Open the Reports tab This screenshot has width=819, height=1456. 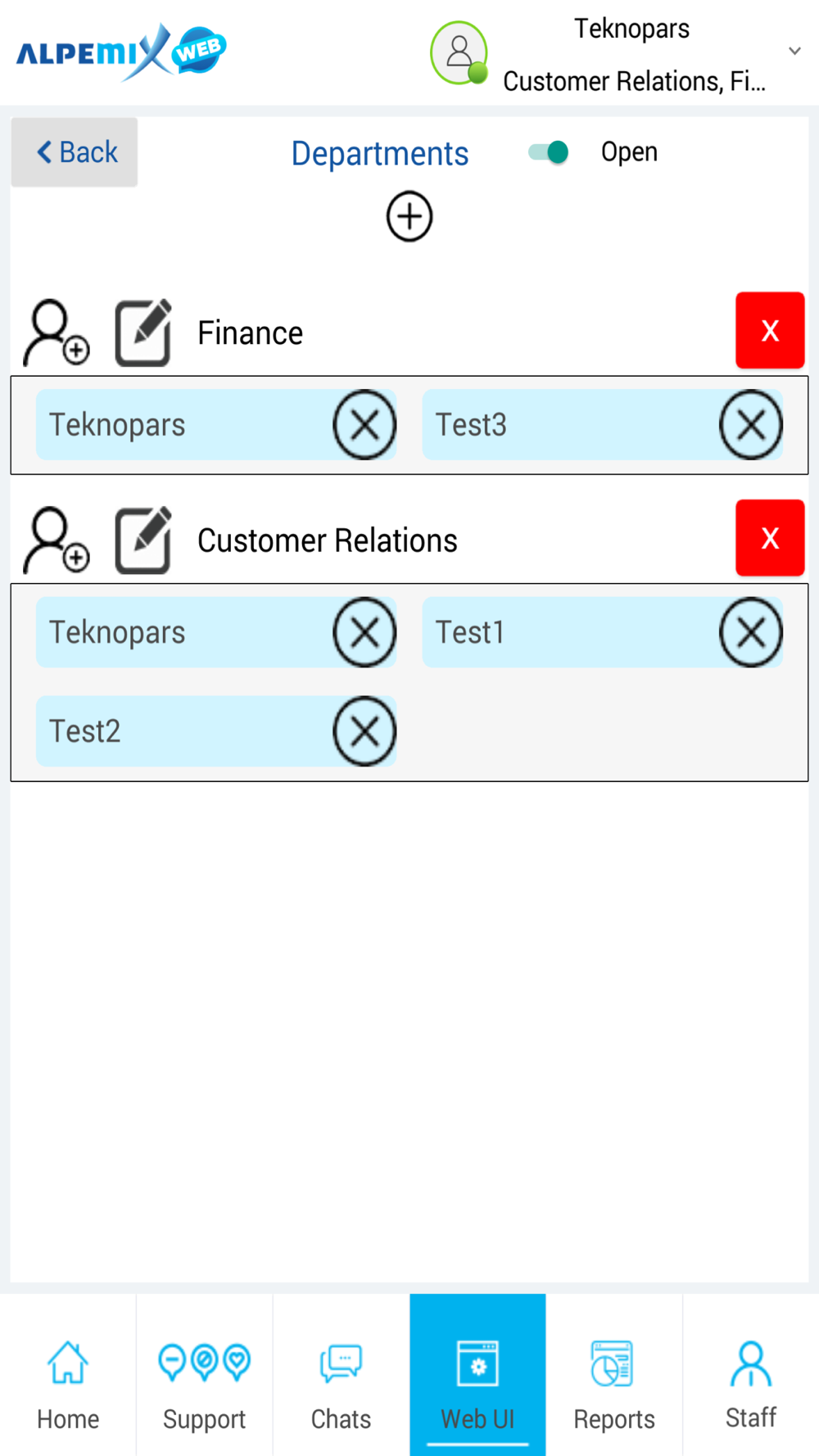pos(614,1375)
